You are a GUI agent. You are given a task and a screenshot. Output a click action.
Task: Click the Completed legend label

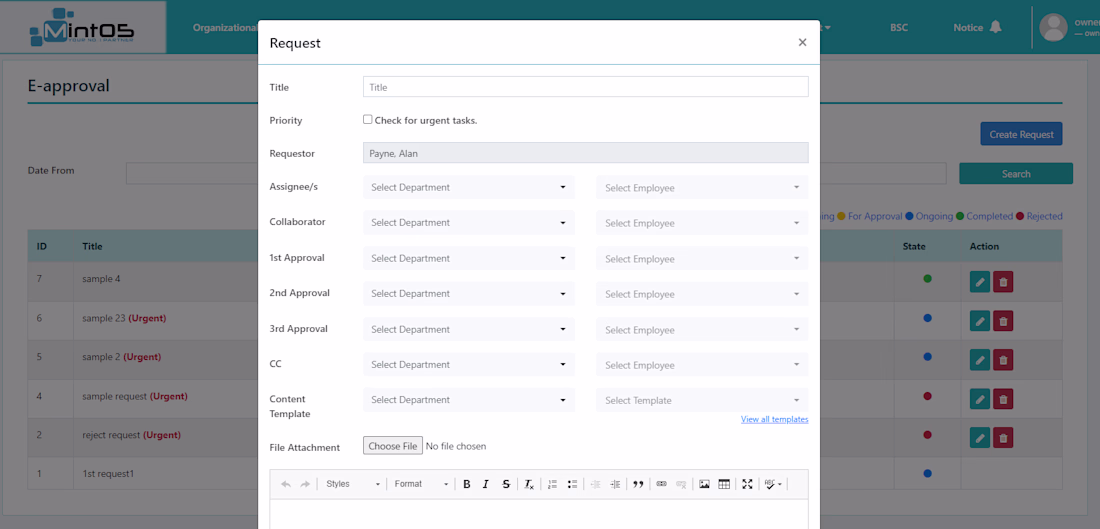(989, 216)
